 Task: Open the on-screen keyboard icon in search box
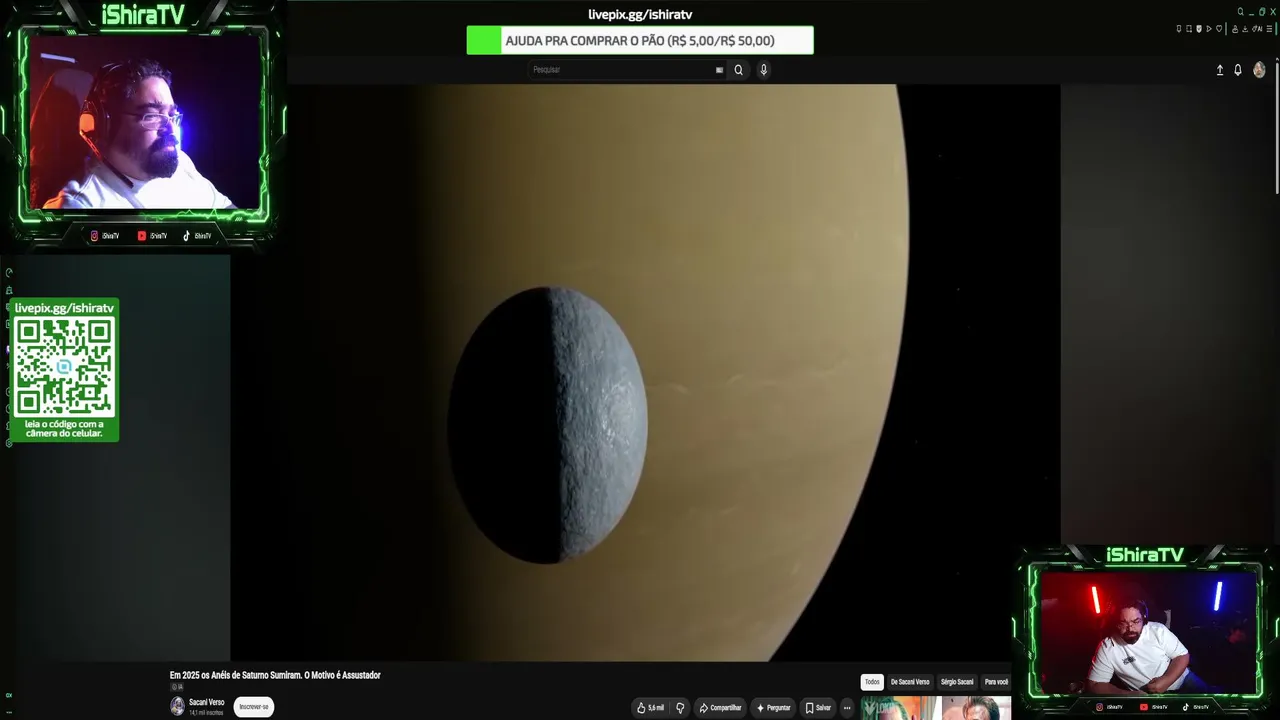click(719, 70)
